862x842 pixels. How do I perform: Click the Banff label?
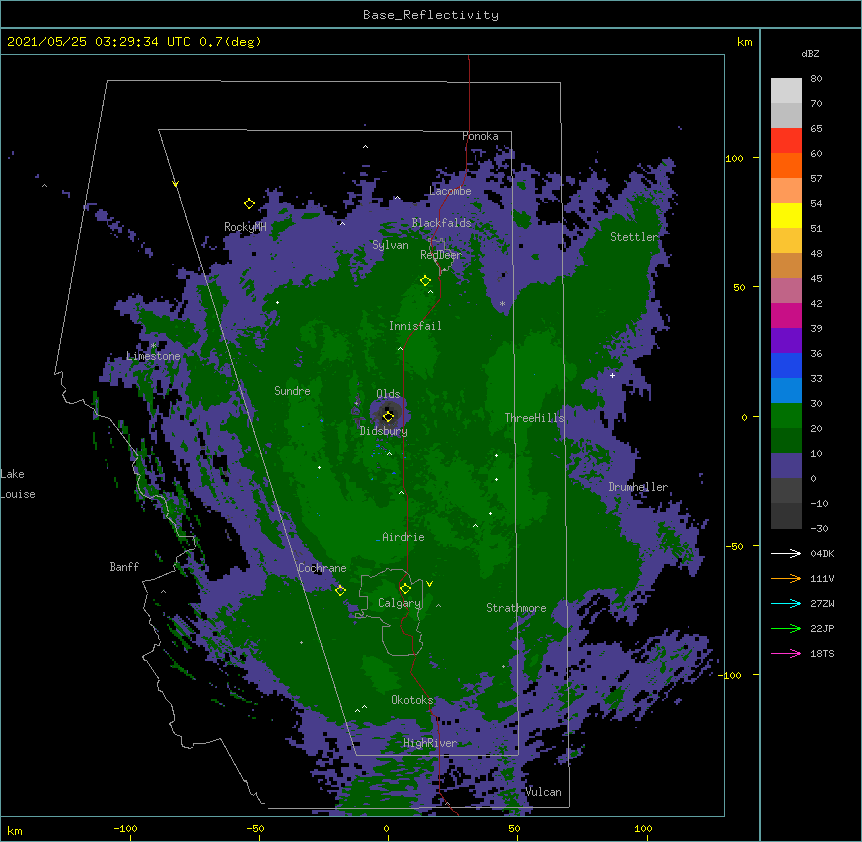(x=124, y=567)
